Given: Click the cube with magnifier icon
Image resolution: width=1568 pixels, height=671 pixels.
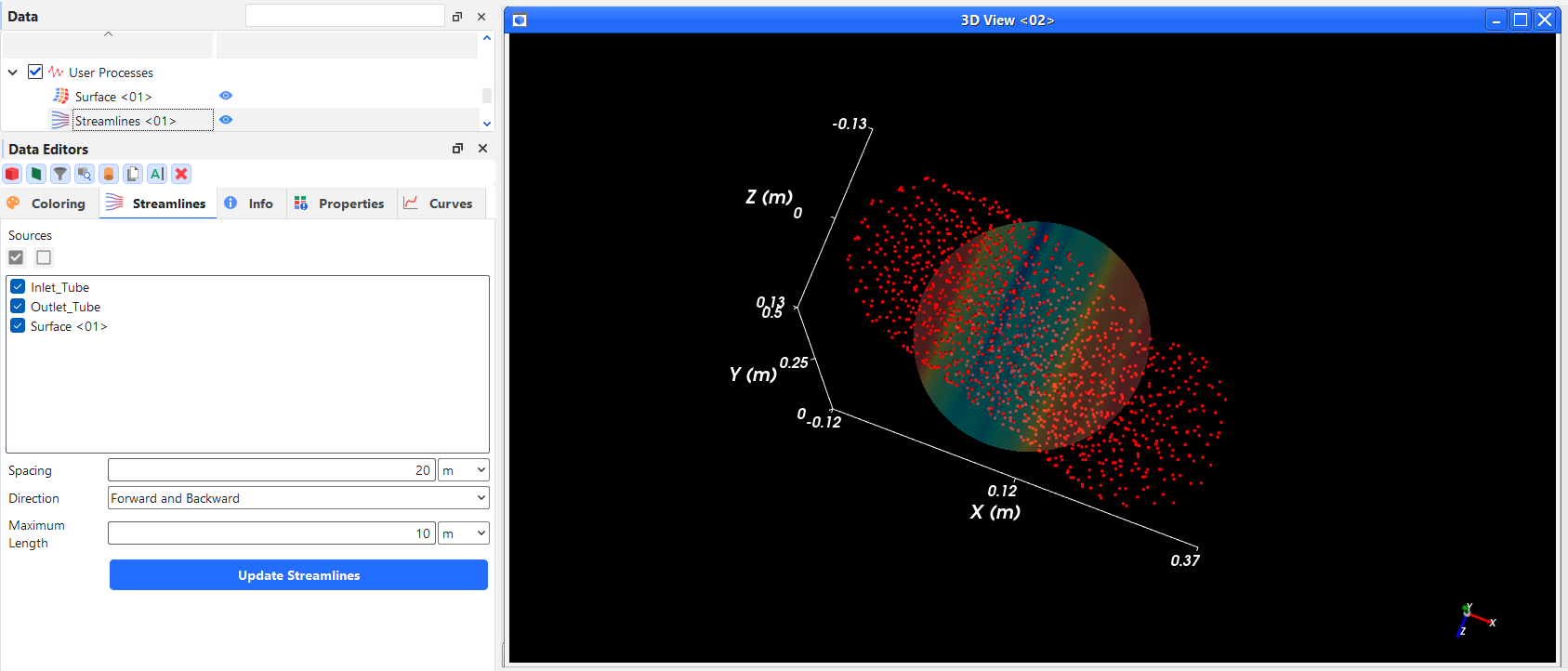Looking at the screenshot, I should tap(85, 174).
